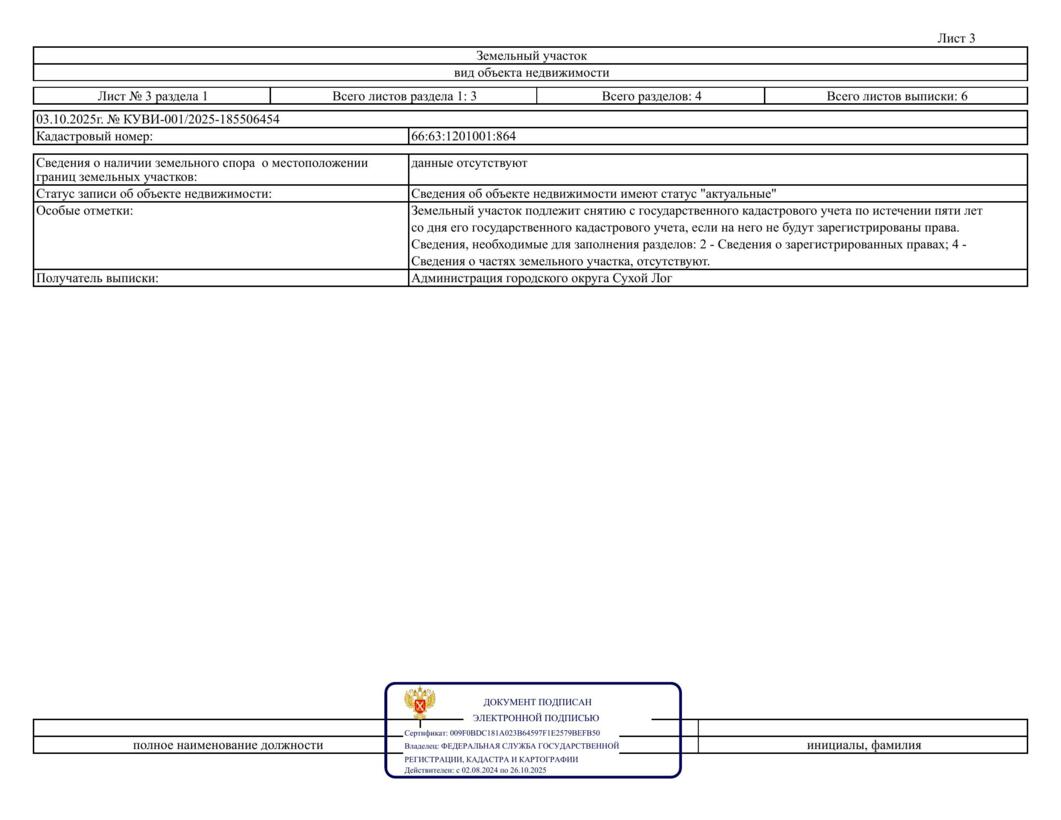Click the 'Лист № 3 раздела 1' cell
The image size is (1061, 820).
[152, 97]
